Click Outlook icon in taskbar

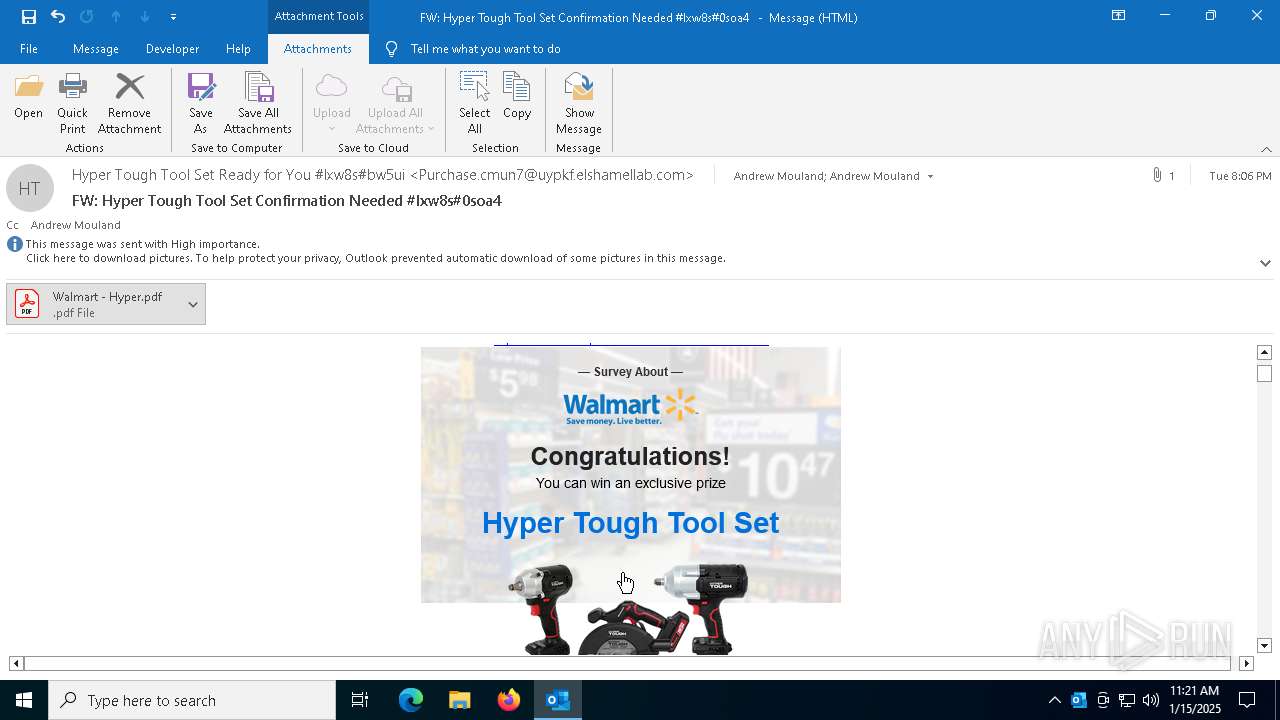tap(558, 700)
